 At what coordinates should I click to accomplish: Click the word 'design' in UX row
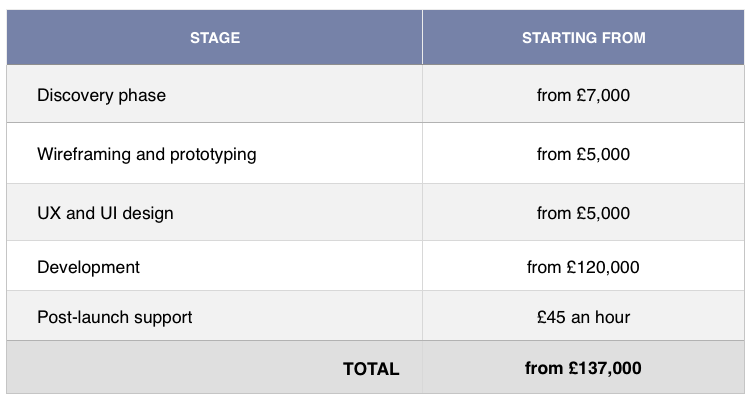pyautogui.click(x=148, y=214)
